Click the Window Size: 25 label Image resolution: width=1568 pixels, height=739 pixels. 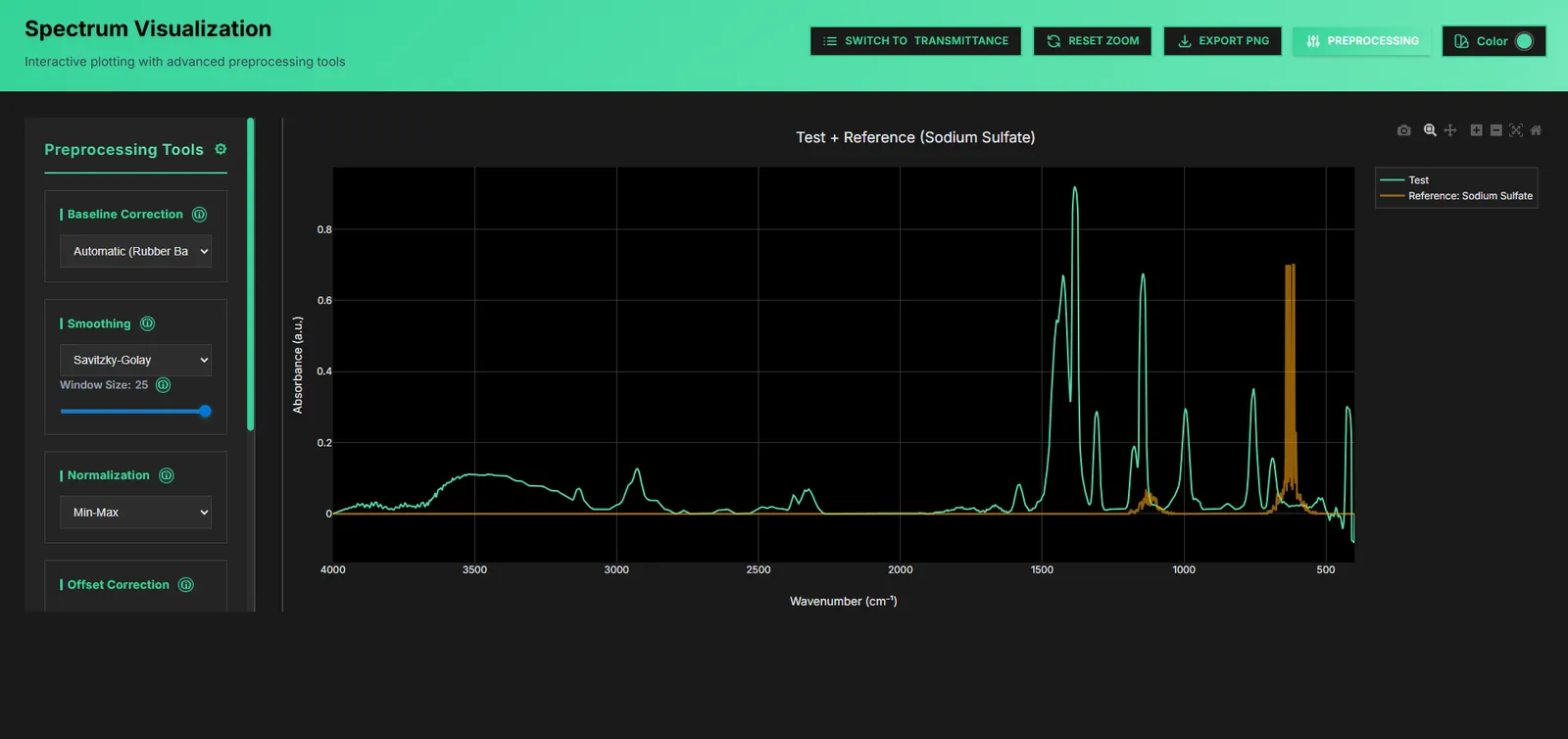(104, 385)
